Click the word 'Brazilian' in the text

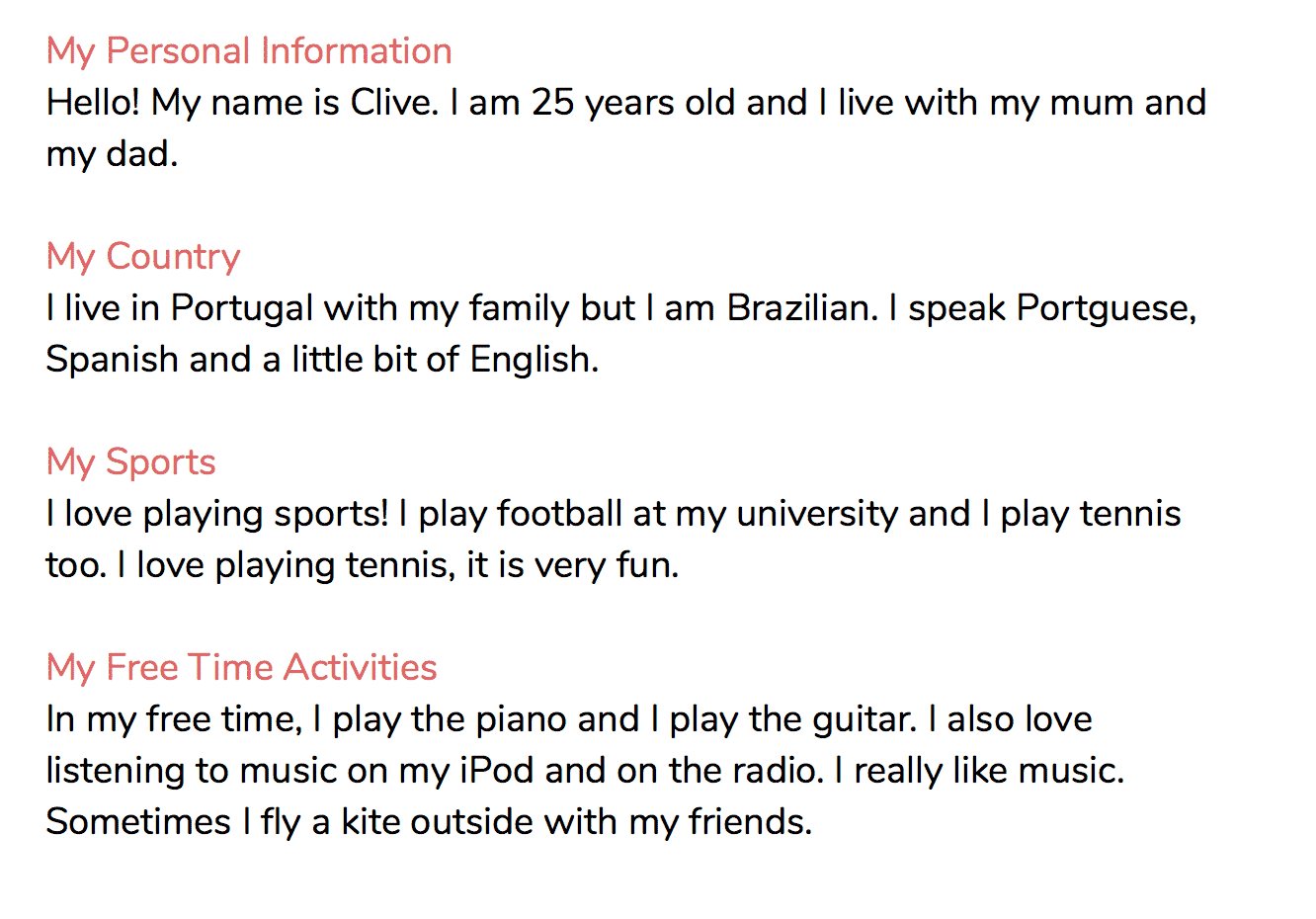(802, 308)
